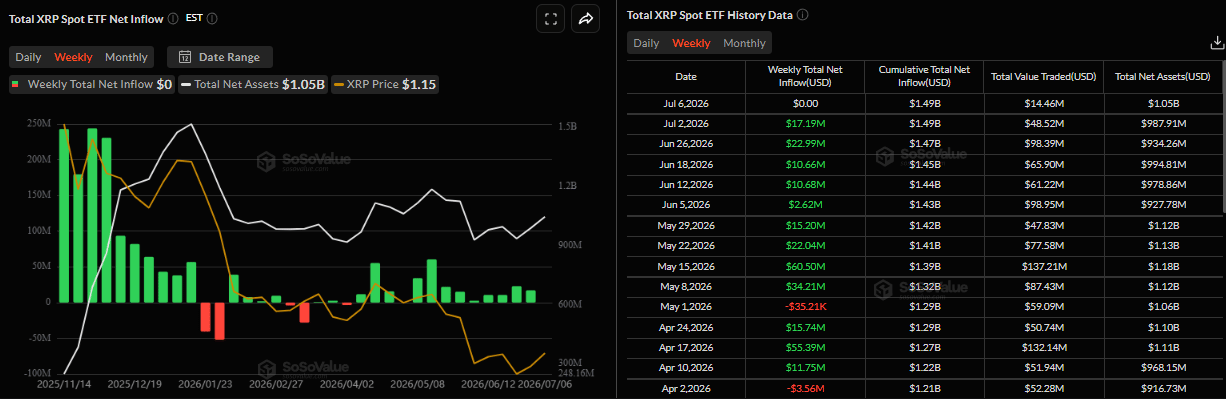
Task: Click the $22.99M net inflow value
Action: (805, 144)
